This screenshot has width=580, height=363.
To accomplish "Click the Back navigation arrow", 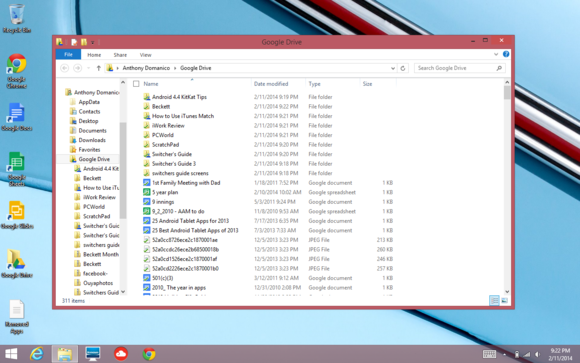I will (64, 68).
